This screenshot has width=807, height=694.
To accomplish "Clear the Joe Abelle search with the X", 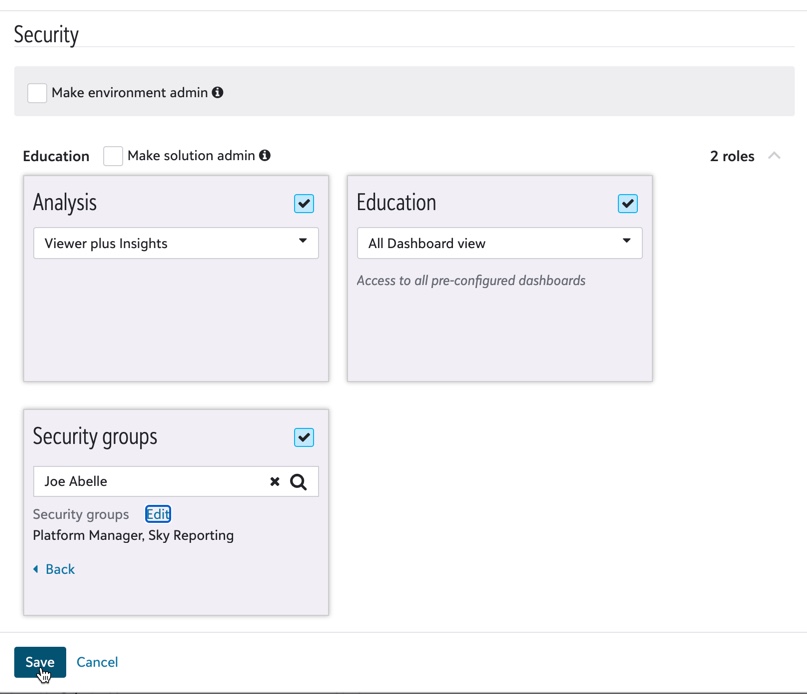I will [x=274, y=481].
